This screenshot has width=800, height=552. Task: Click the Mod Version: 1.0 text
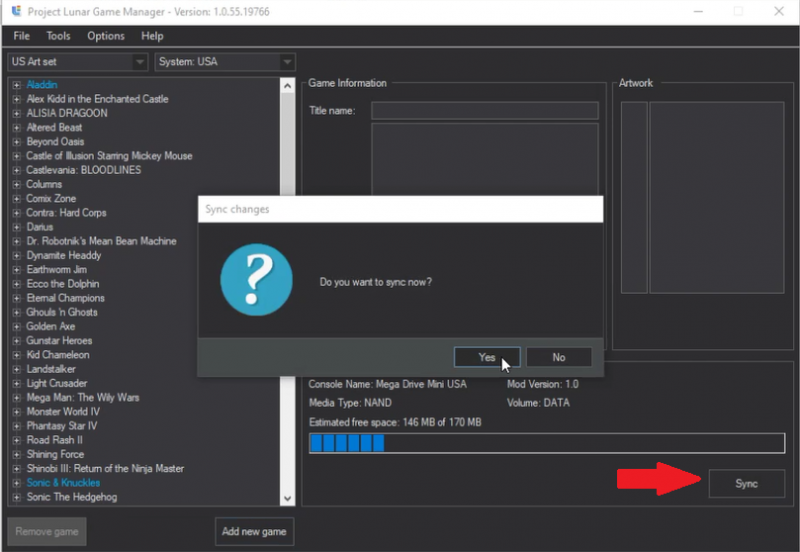pos(543,384)
